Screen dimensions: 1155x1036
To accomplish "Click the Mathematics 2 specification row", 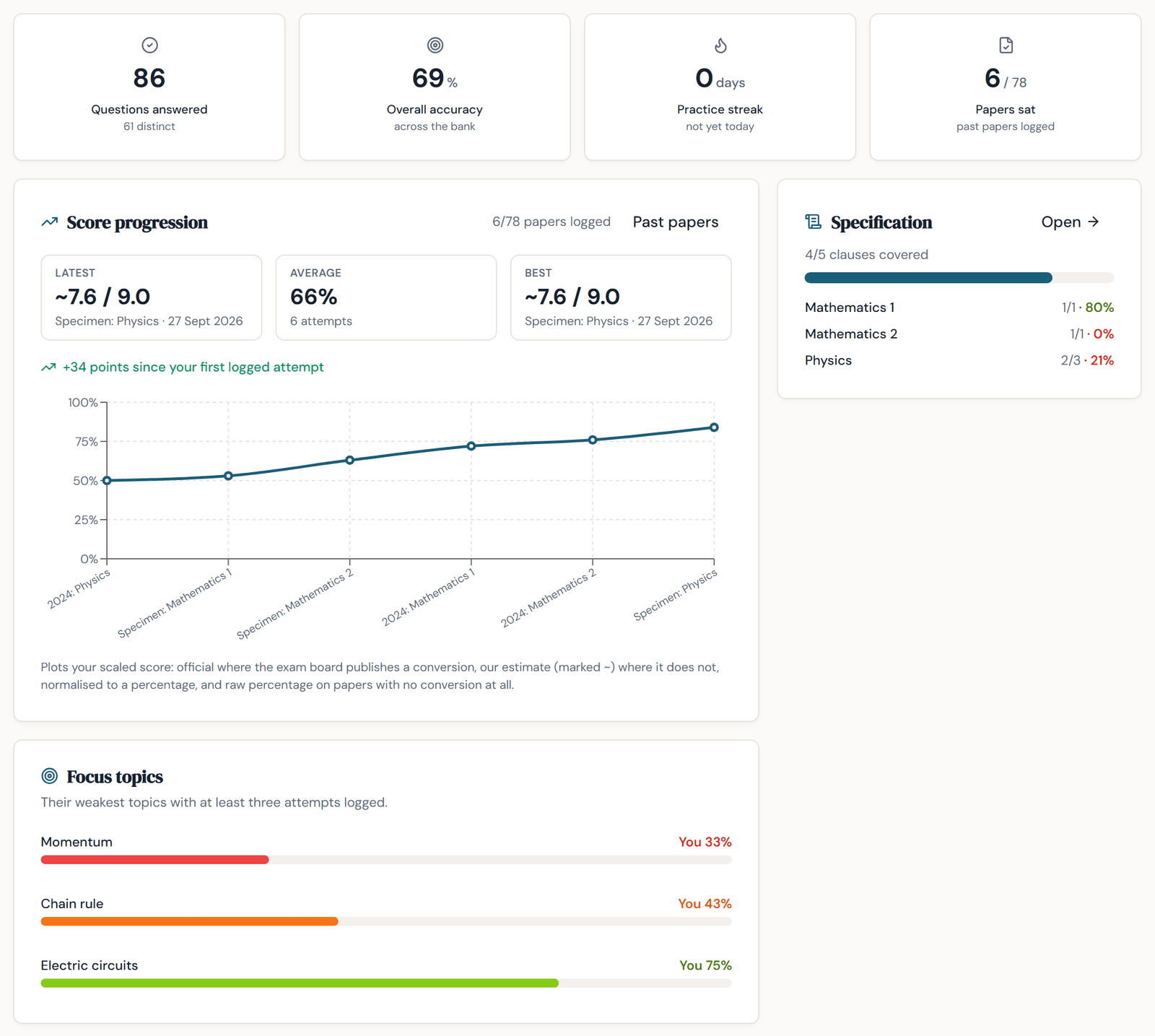I will pos(959,334).
